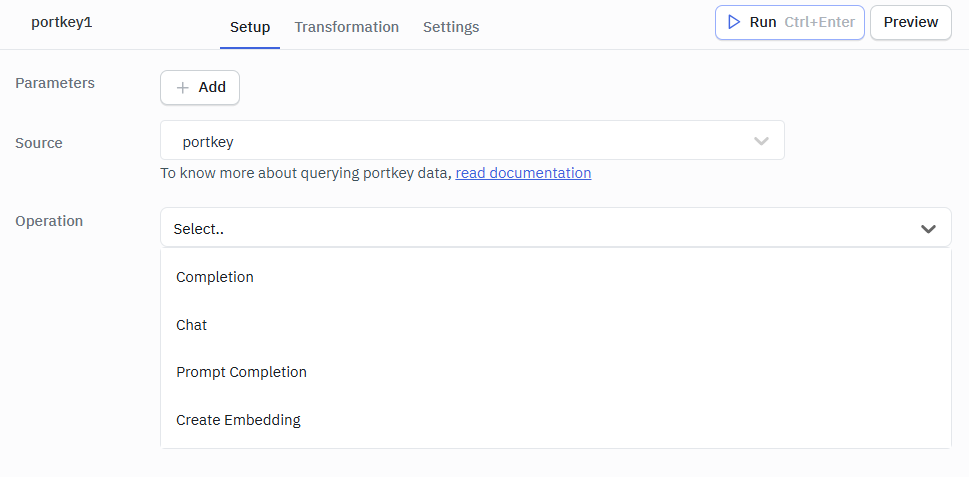The image size is (969, 477).
Task: Collapse the Operation list via its chevron
Action: (x=928, y=229)
